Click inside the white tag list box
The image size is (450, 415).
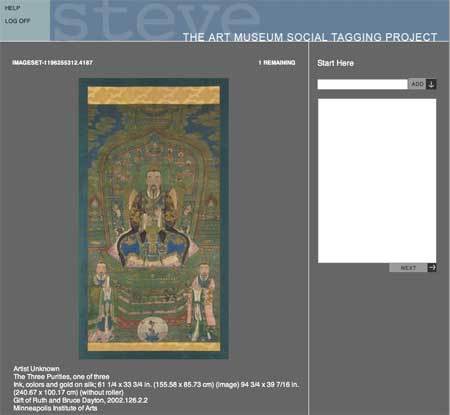[377, 181]
